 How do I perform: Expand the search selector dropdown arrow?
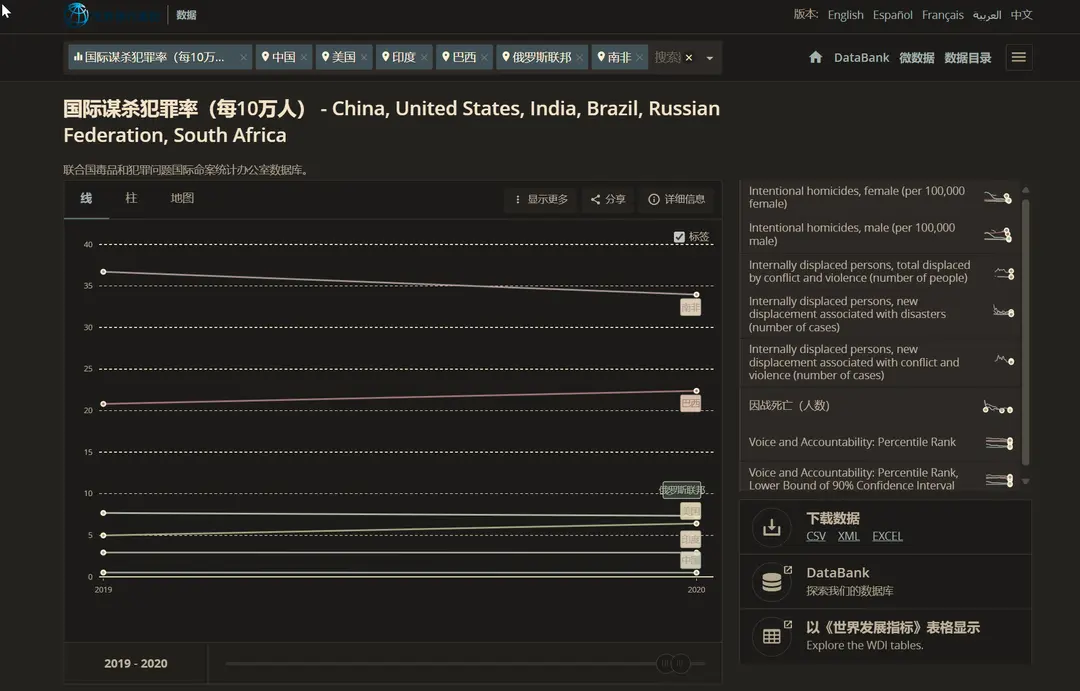pos(710,58)
